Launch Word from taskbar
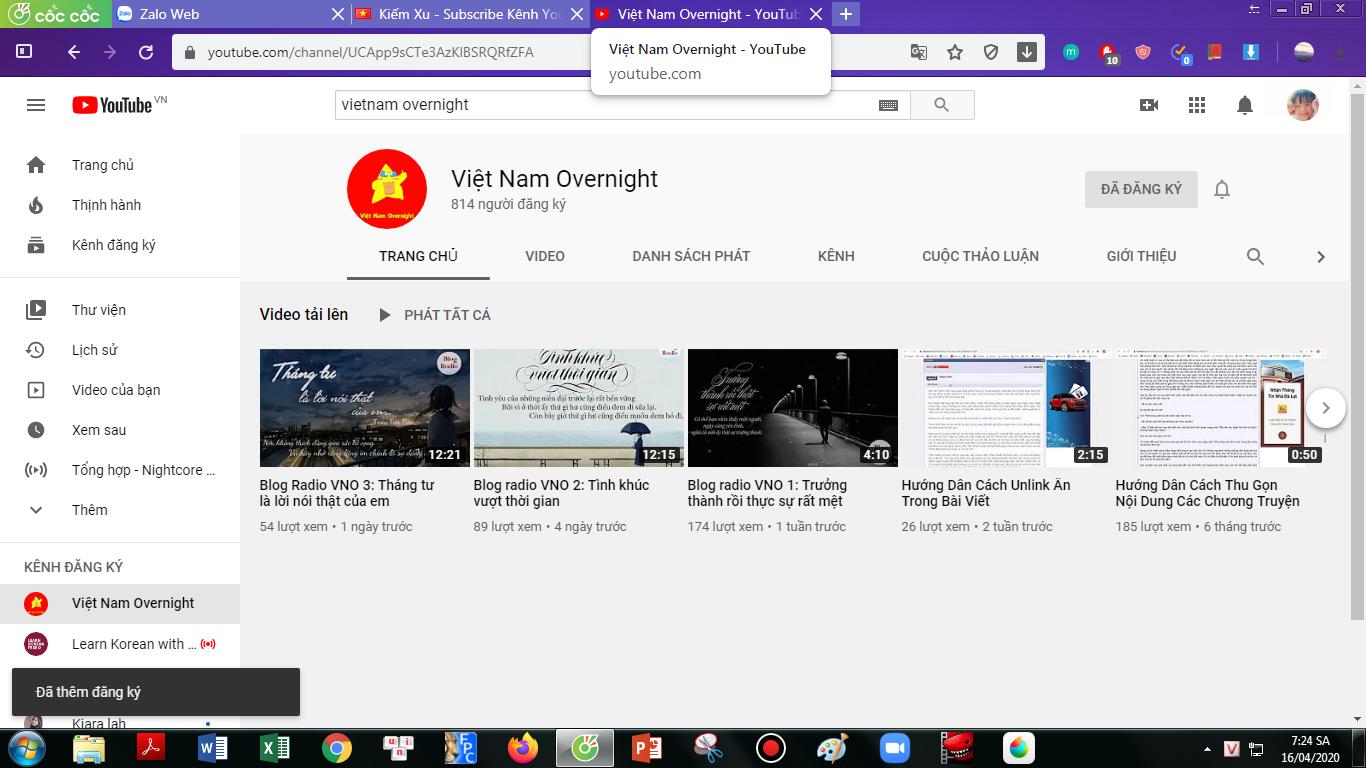This screenshot has width=1366, height=768. point(212,748)
